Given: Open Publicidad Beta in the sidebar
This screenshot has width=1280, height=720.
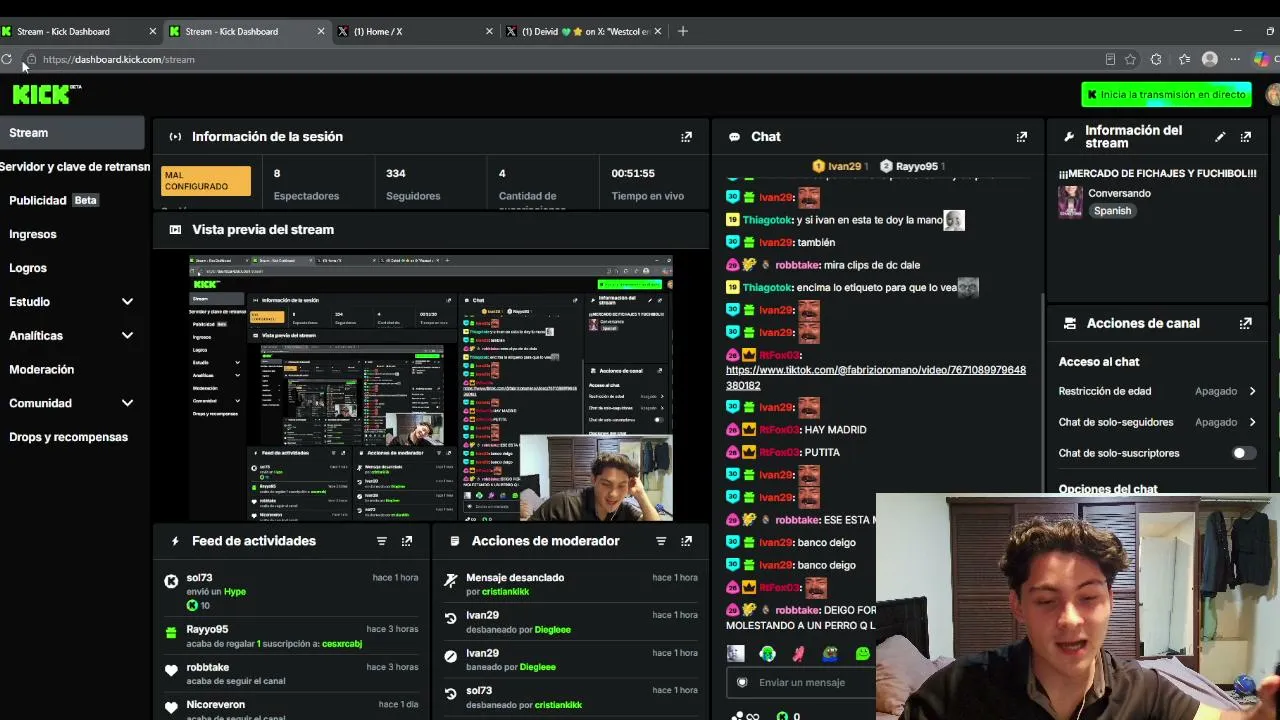Looking at the screenshot, I should point(71,200).
